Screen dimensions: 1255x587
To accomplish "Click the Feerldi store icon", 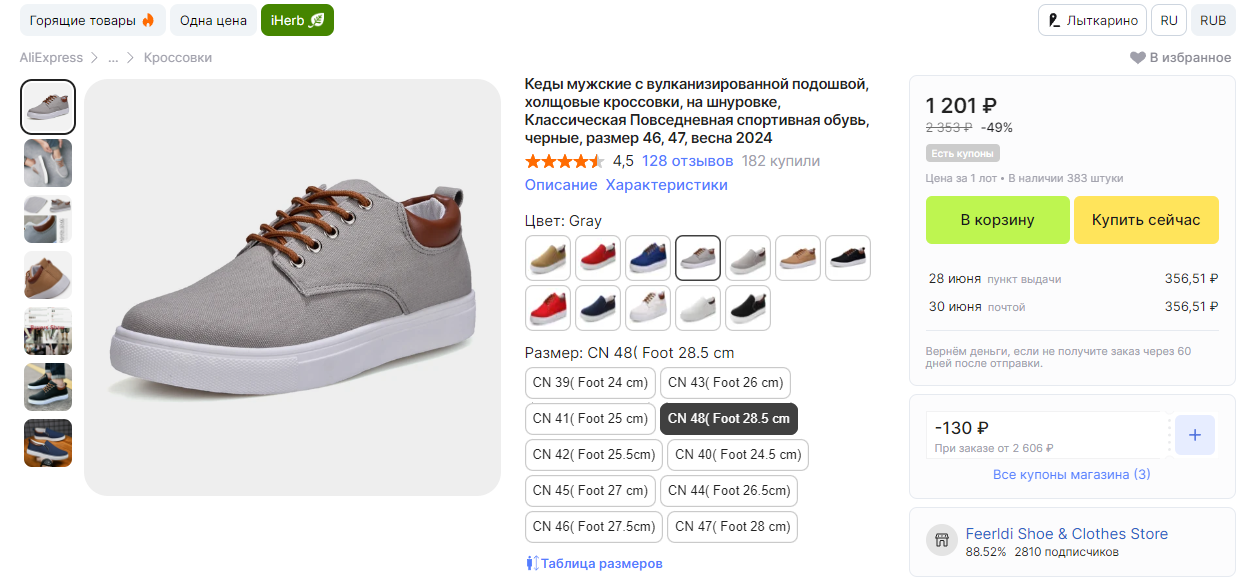I will point(940,541).
